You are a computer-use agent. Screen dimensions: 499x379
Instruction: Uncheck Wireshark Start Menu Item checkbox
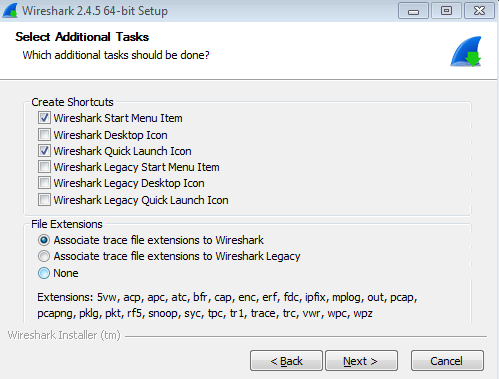(44, 118)
